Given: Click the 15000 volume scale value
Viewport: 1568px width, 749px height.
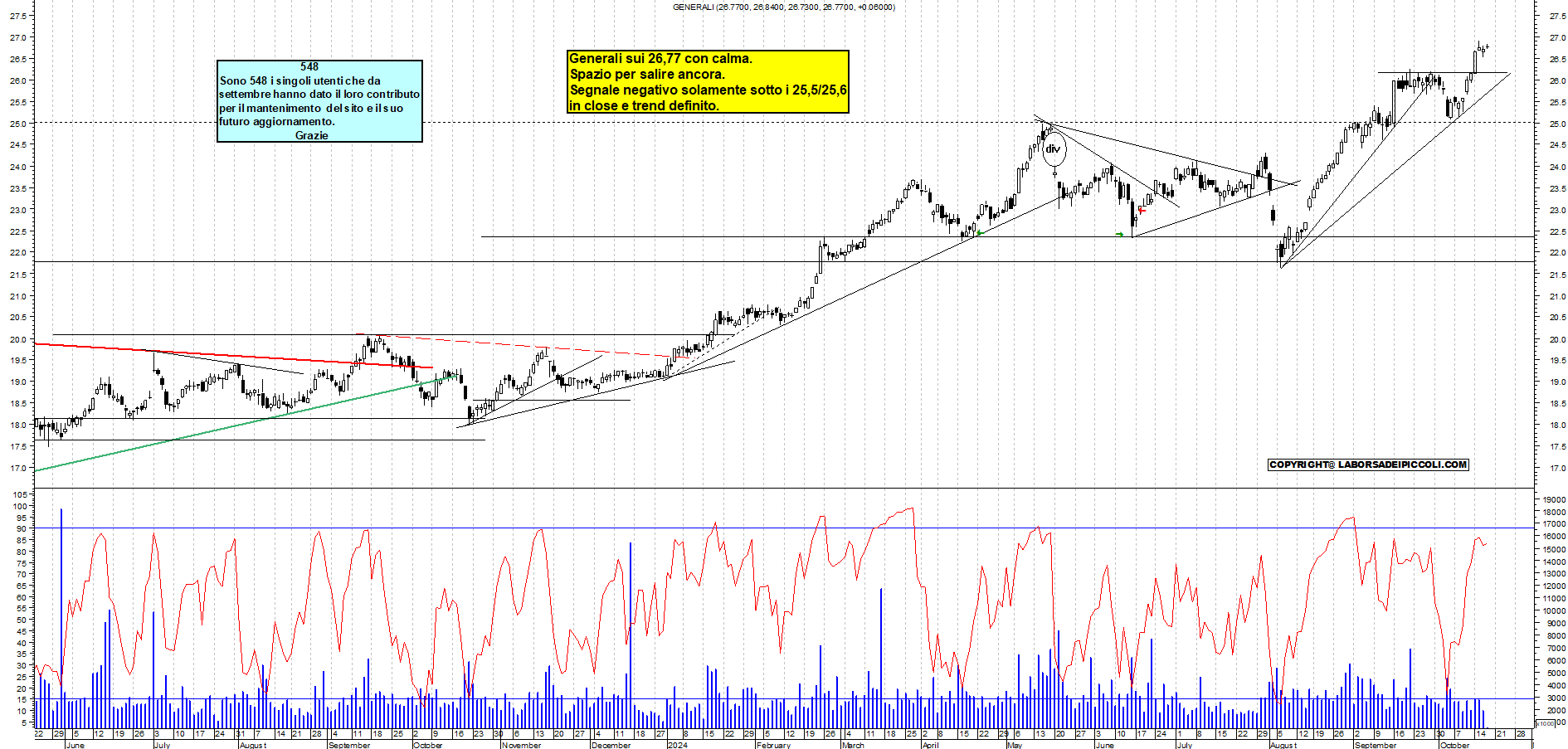Looking at the screenshot, I should point(1554,549).
